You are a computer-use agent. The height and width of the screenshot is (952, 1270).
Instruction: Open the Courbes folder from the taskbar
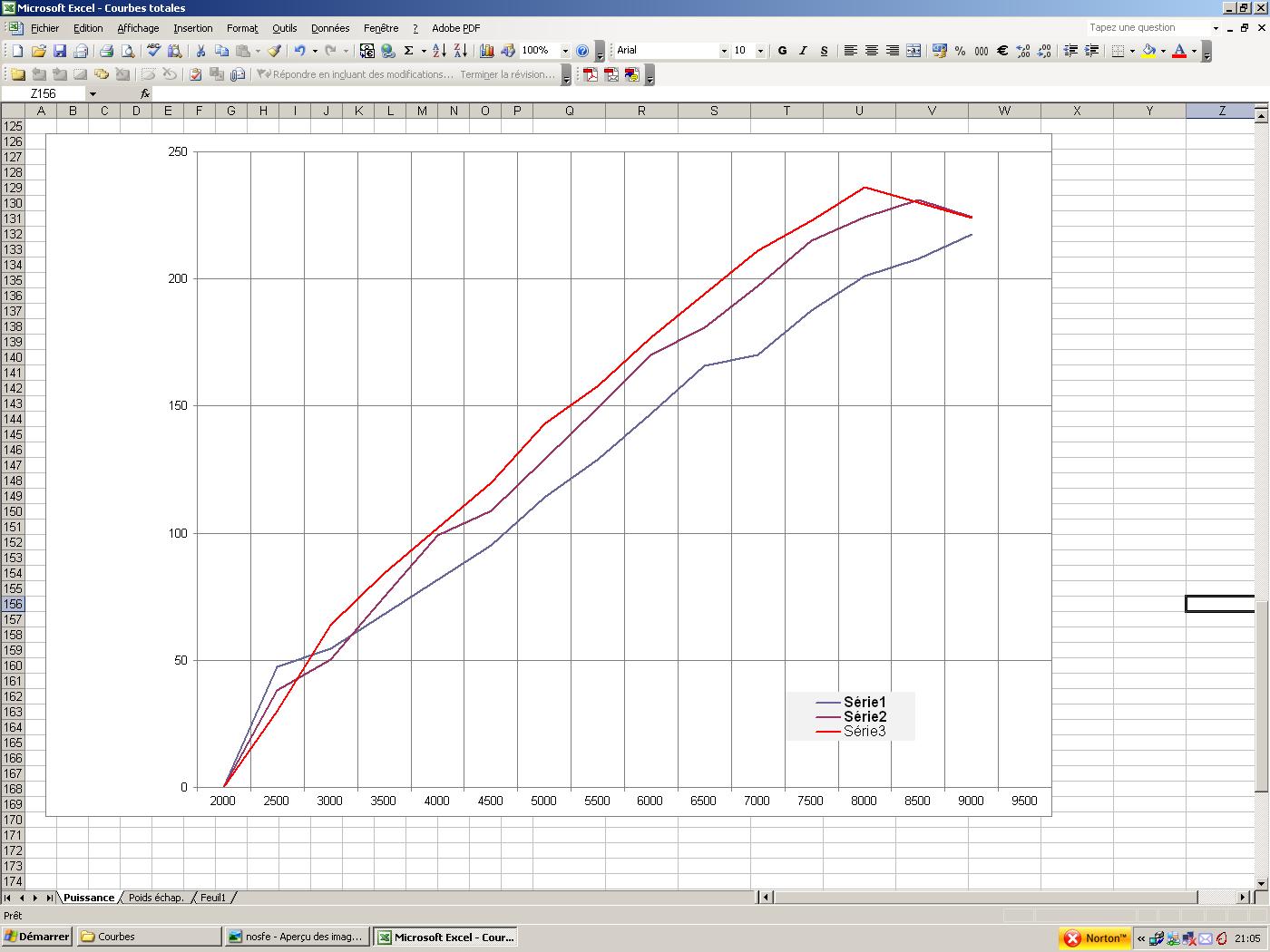(148, 937)
